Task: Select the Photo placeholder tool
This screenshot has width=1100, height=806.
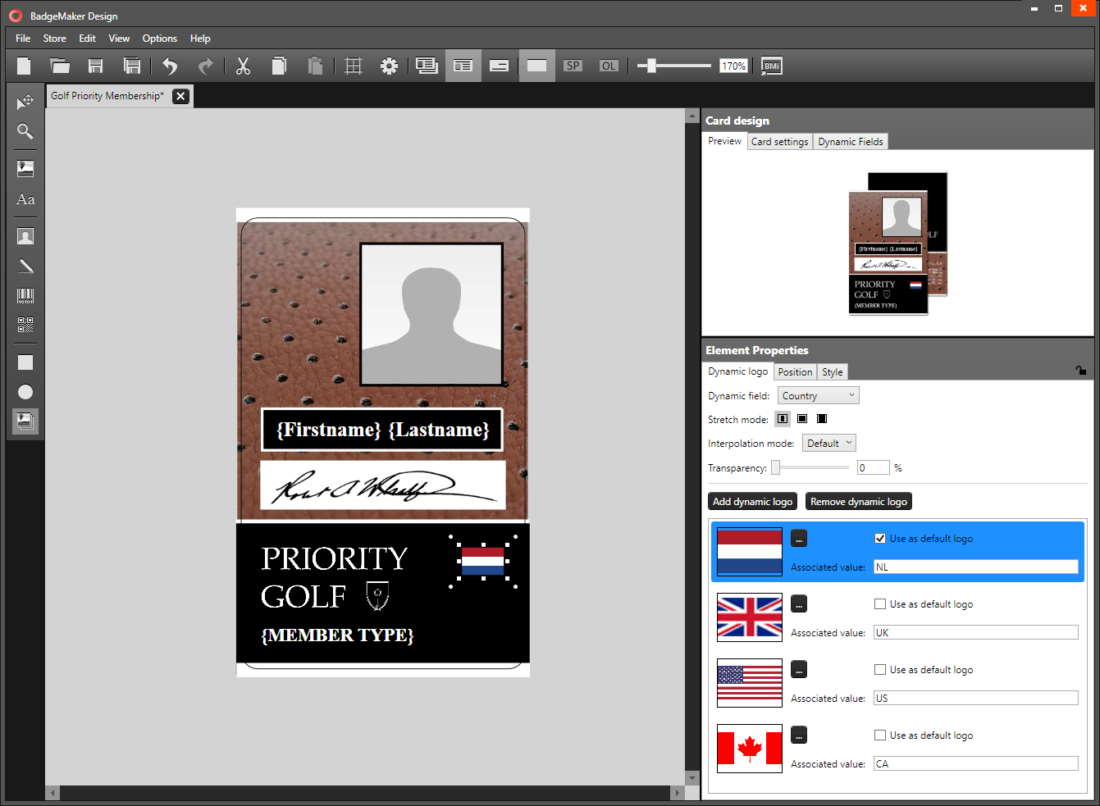Action: (25, 236)
